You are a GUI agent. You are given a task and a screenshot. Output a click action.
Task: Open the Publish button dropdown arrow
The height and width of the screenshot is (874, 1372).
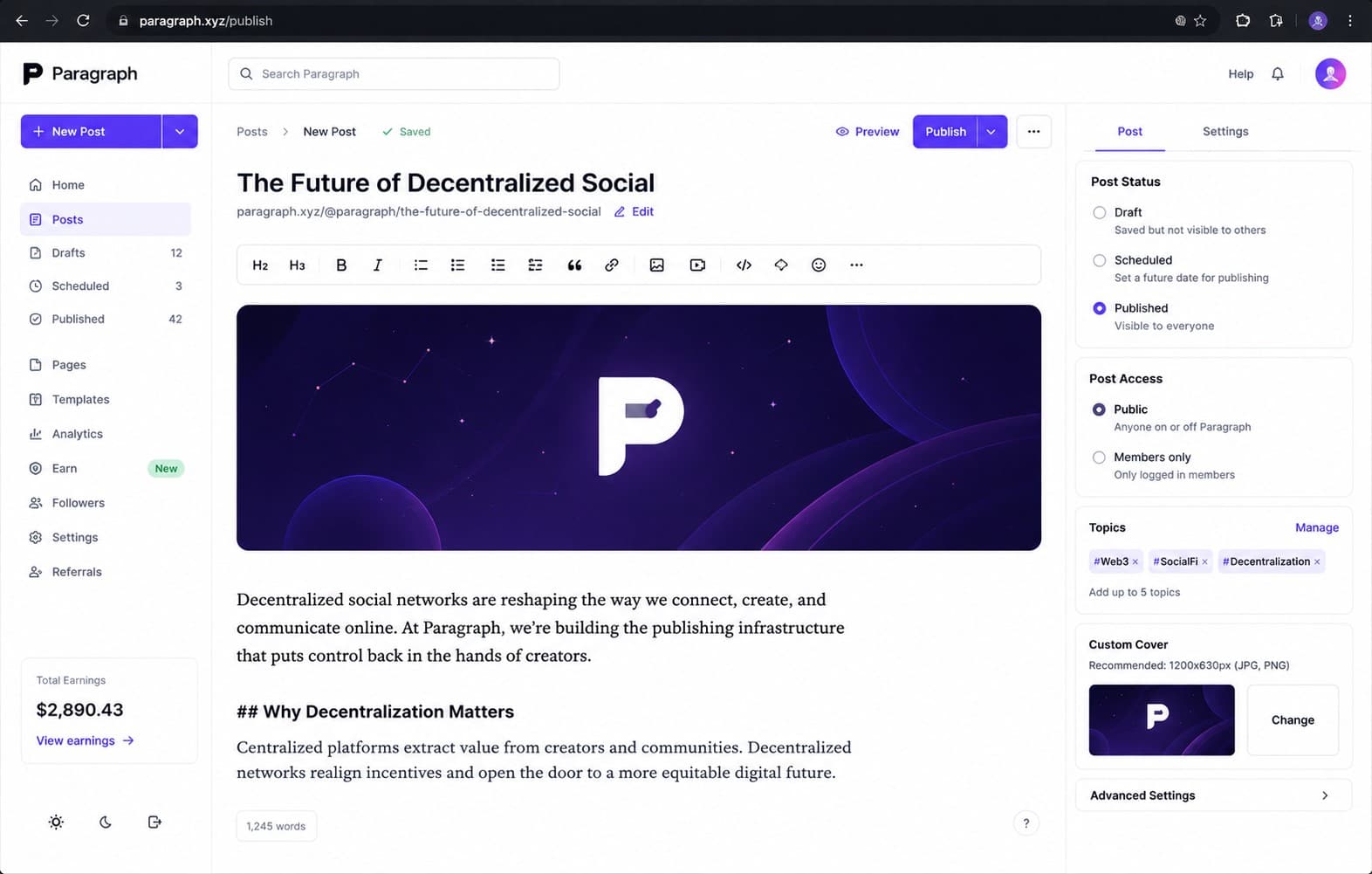tap(991, 132)
